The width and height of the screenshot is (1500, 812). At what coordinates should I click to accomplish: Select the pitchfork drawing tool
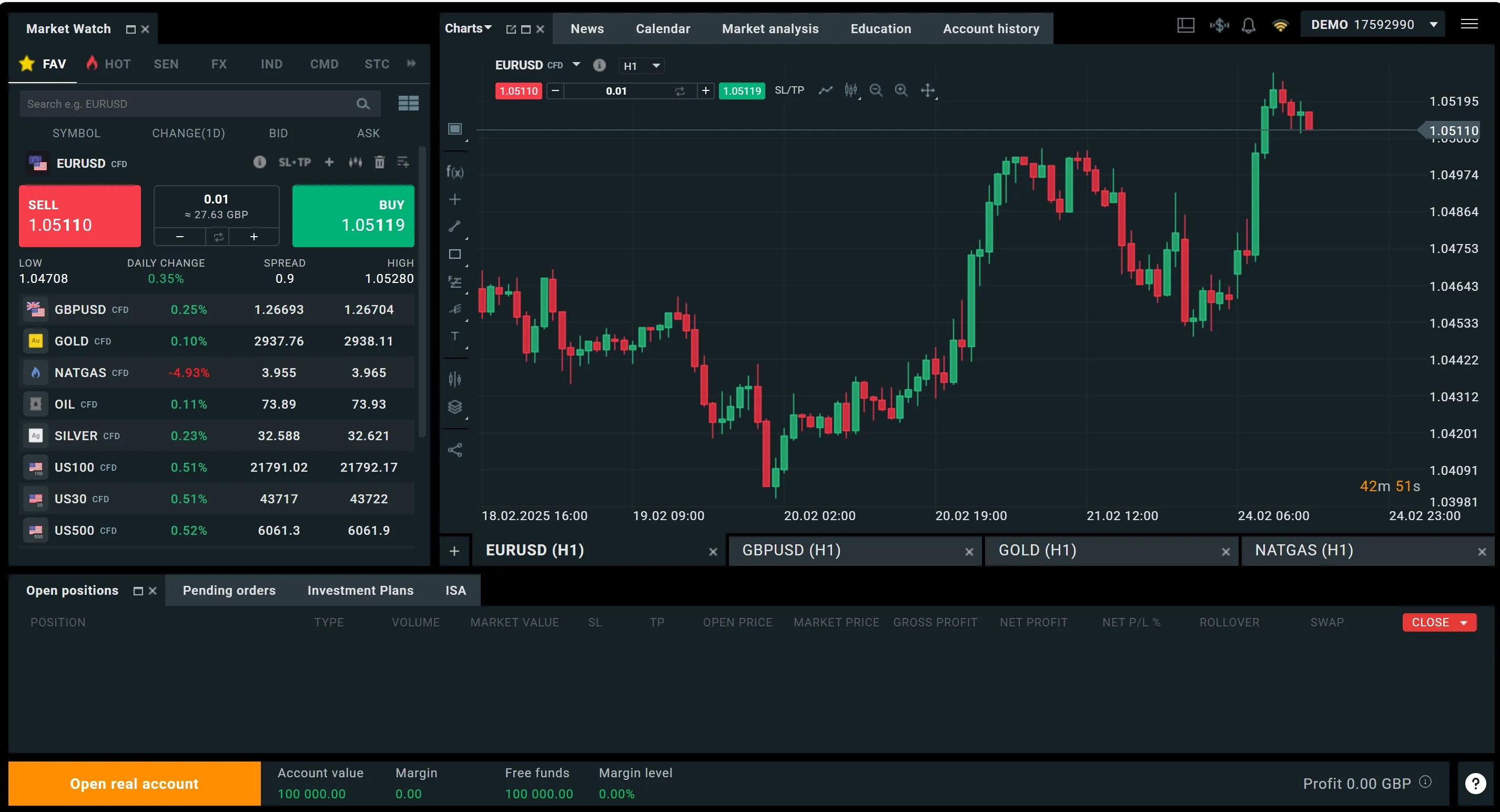[x=455, y=309]
